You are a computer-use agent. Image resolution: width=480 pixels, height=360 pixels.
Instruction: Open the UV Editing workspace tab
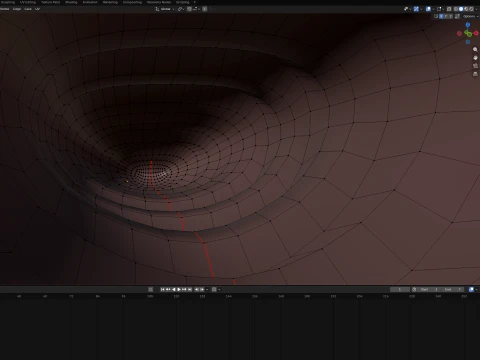28,2
